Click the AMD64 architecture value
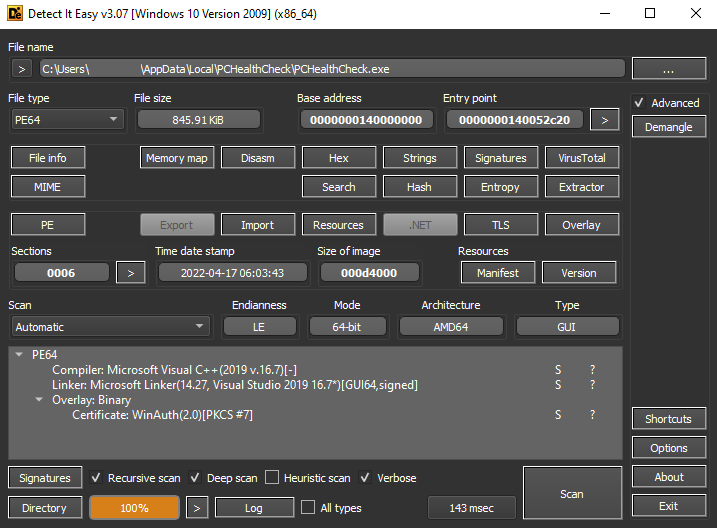Screen dimensions: 717x528 451,327
